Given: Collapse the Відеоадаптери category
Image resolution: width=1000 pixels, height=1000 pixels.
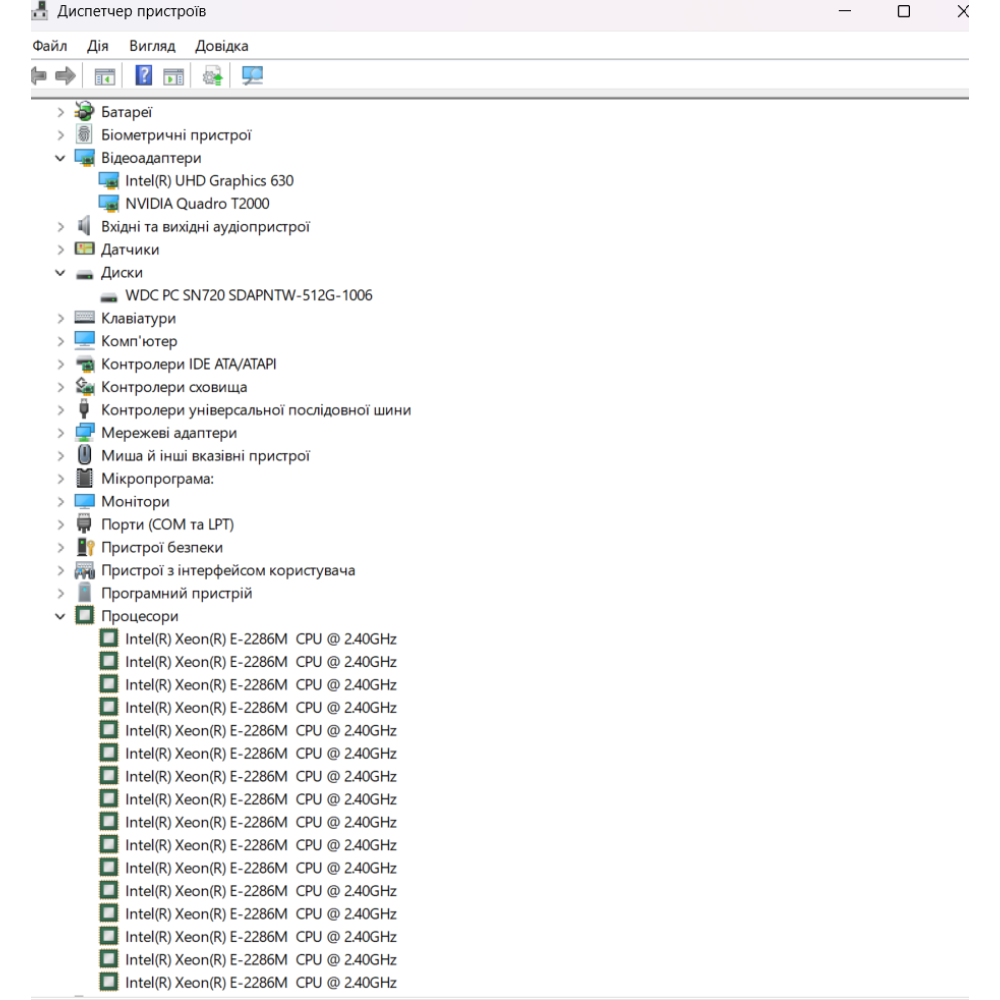Looking at the screenshot, I should (x=61, y=158).
